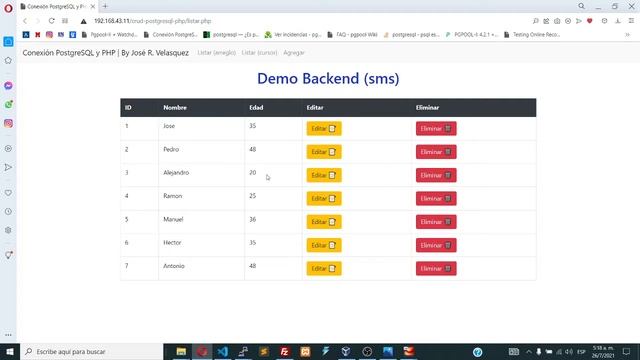Open Messenger in the Opera sidebar
Viewport: 640px width, 360px height.
8,86
